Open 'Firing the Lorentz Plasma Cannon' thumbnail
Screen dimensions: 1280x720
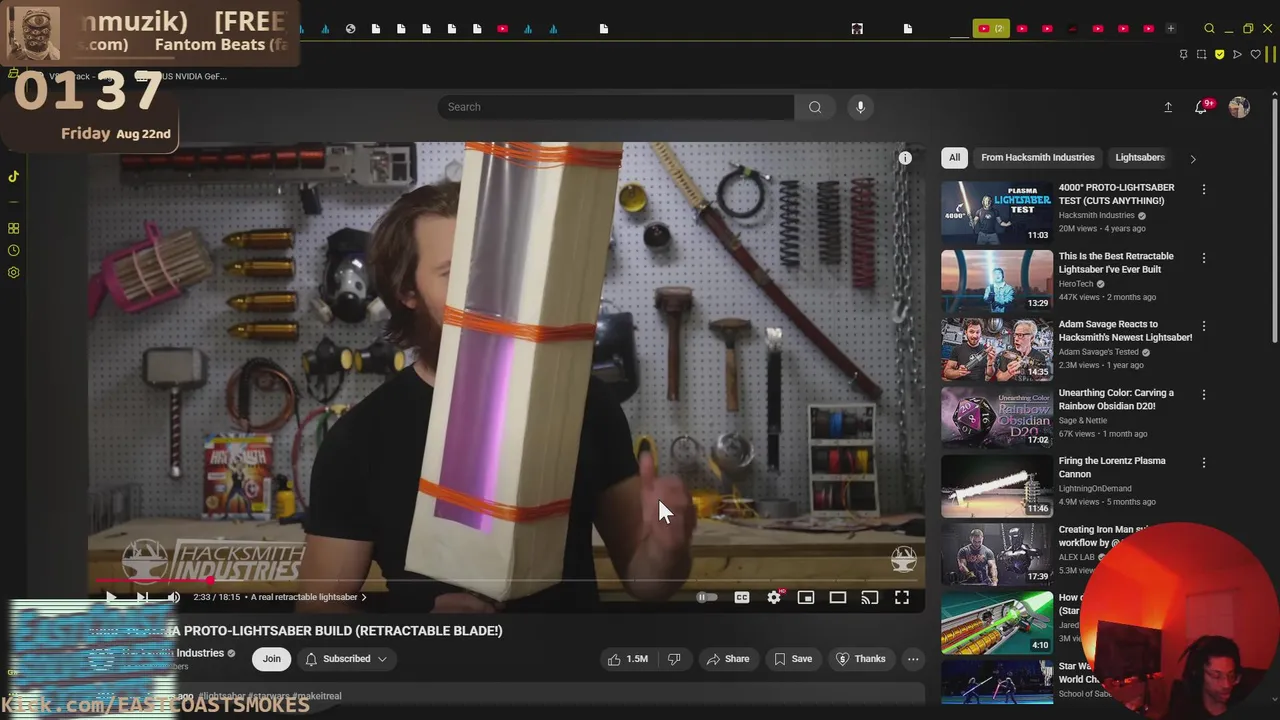(x=997, y=486)
